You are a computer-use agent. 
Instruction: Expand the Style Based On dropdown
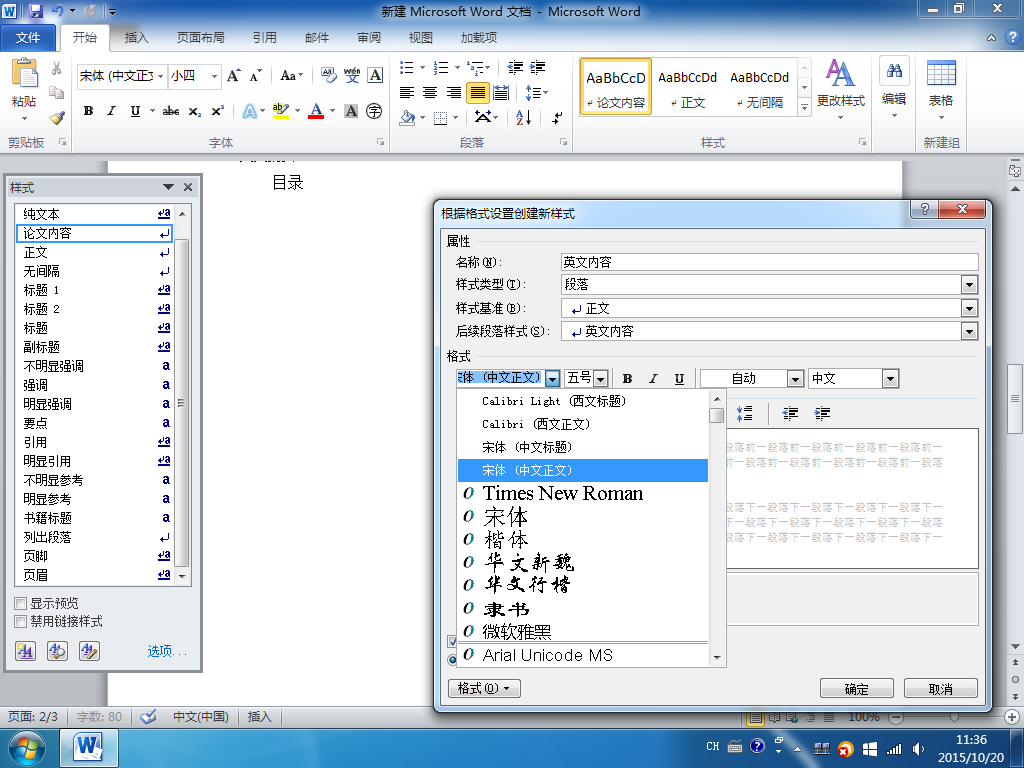click(x=969, y=308)
